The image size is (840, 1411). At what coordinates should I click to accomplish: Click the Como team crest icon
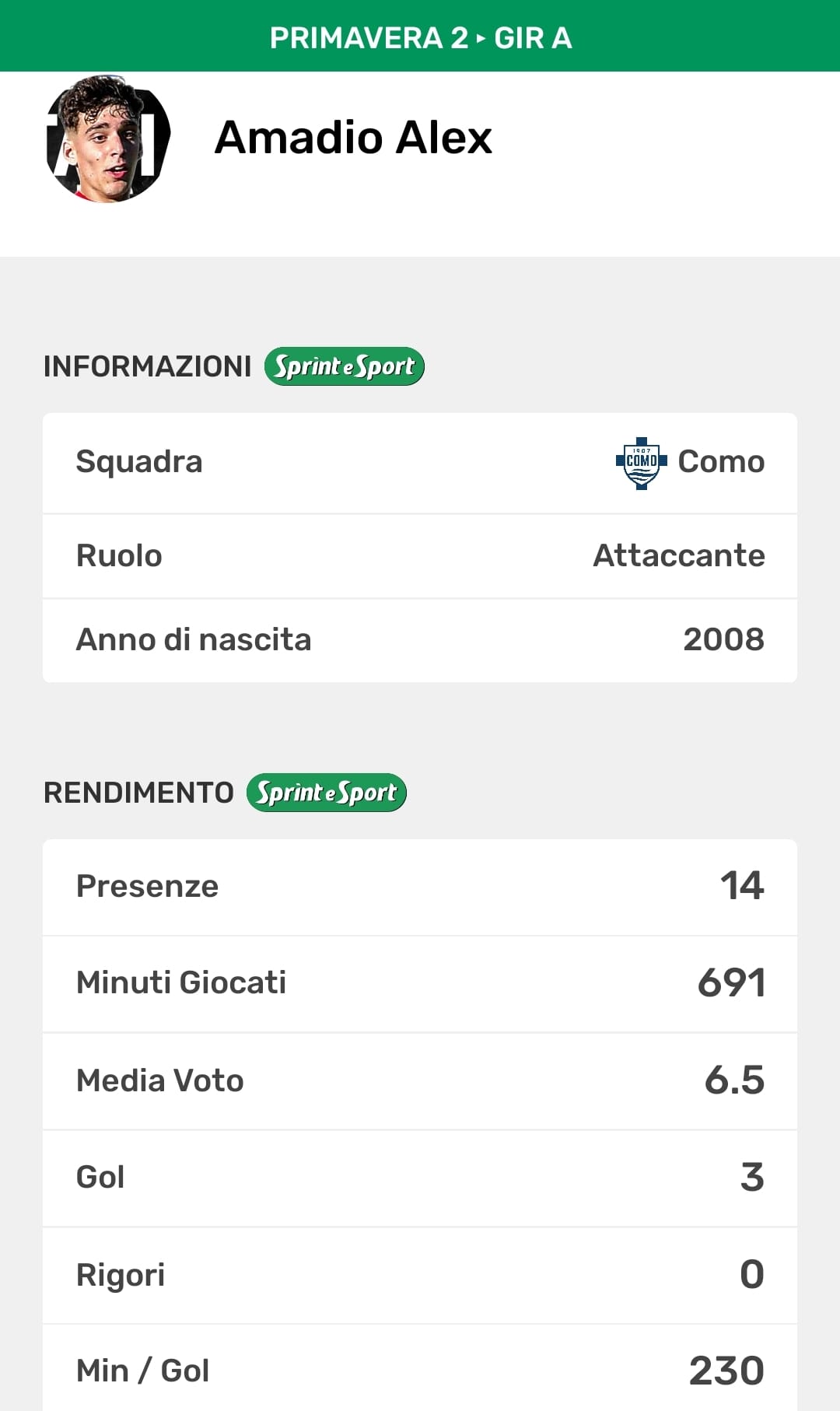[641, 462]
